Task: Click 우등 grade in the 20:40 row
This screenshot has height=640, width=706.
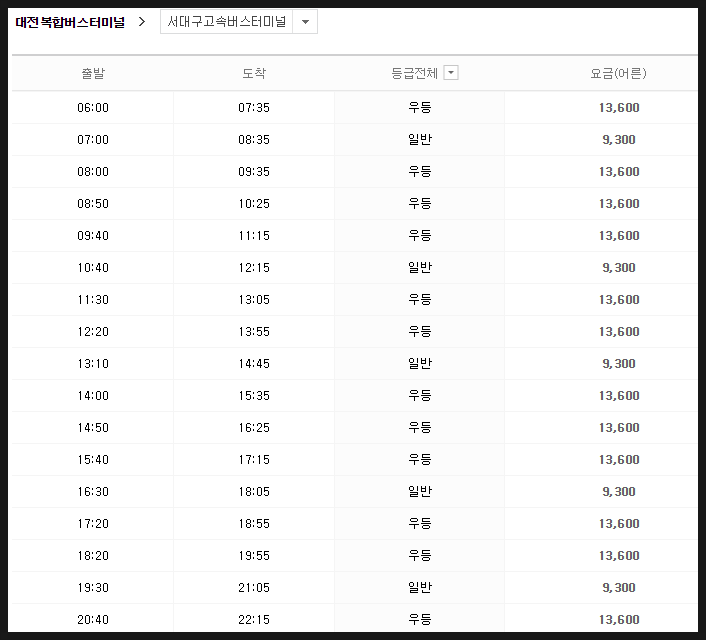Action: click(x=420, y=619)
